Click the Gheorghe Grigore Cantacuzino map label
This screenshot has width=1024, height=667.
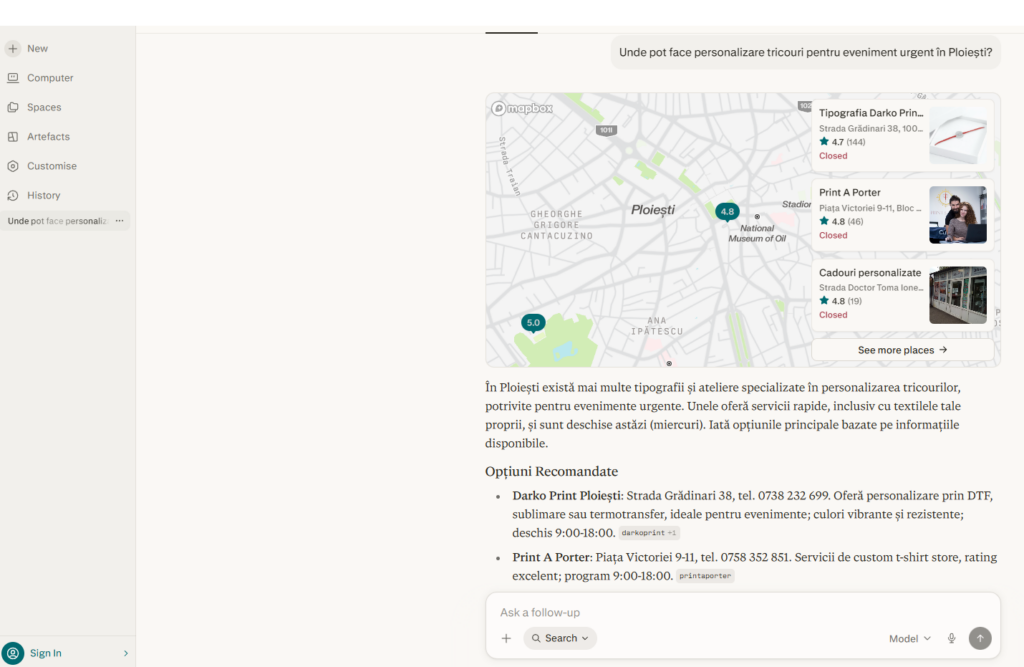click(556, 225)
